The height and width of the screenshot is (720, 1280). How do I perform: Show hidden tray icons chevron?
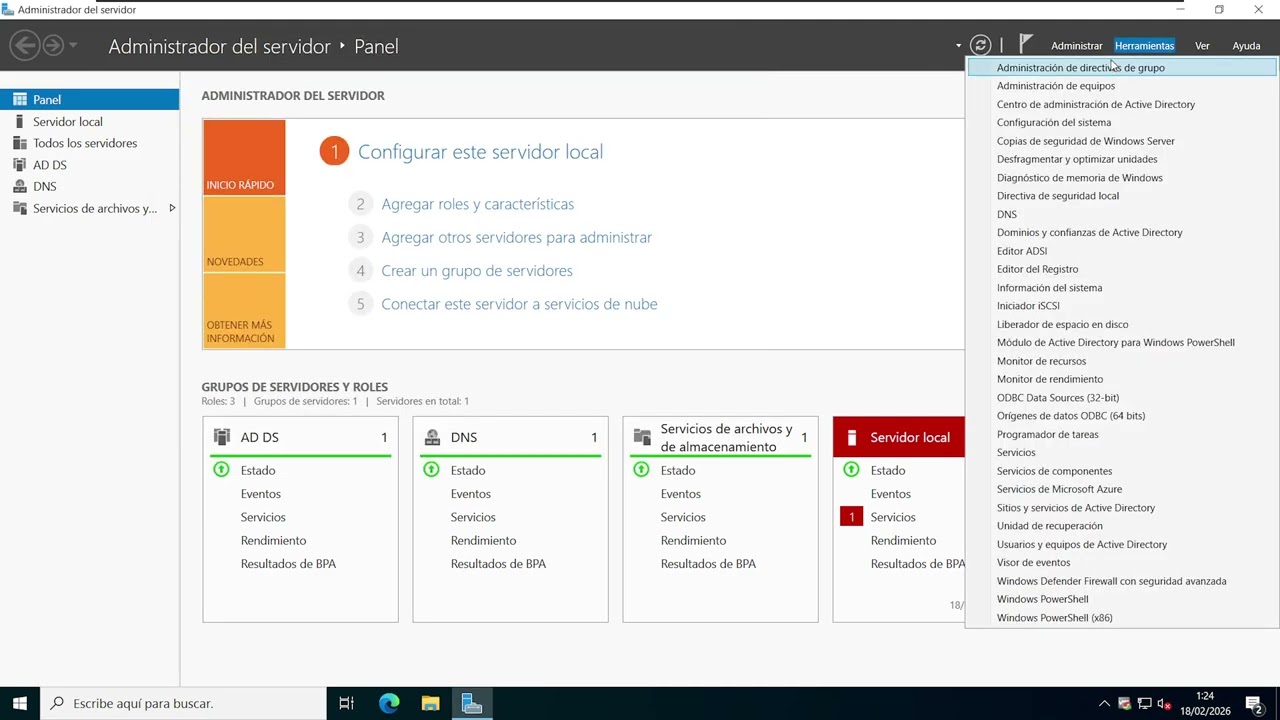click(1104, 703)
